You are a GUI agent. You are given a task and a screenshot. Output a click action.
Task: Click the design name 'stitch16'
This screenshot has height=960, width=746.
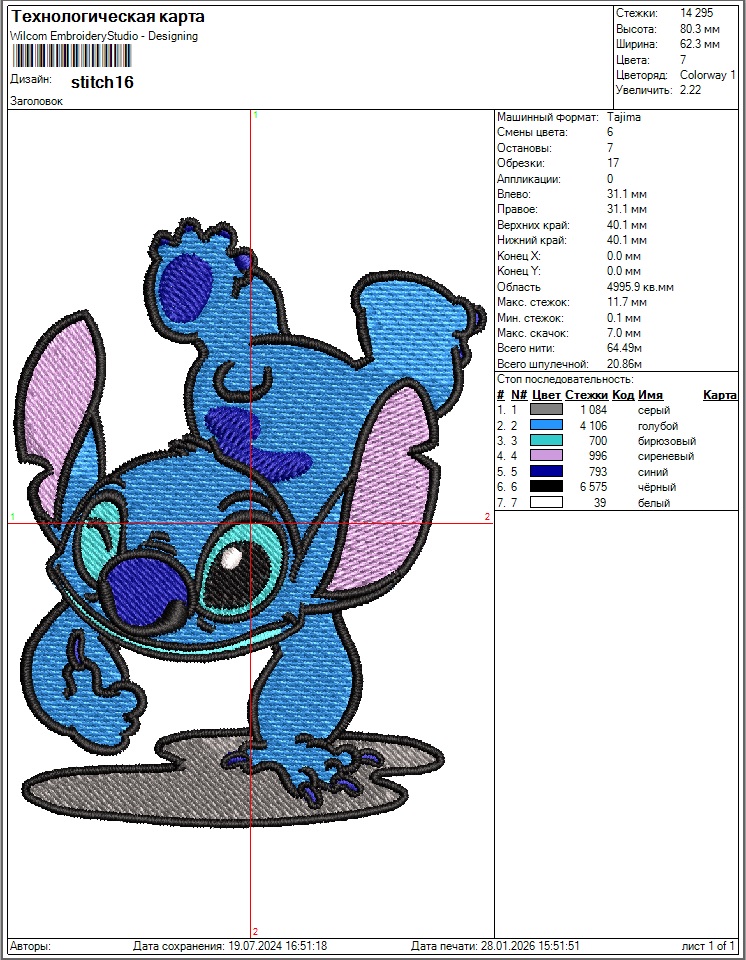click(102, 83)
